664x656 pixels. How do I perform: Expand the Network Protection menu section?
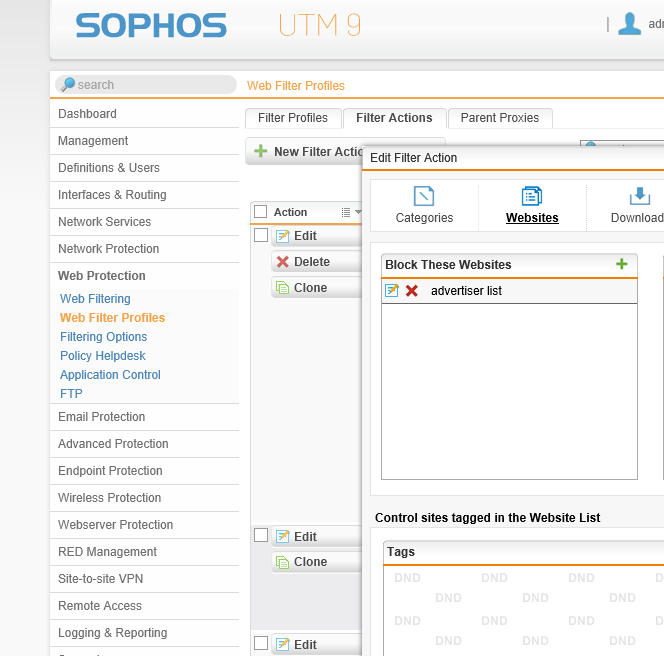[x=108, y=249]
